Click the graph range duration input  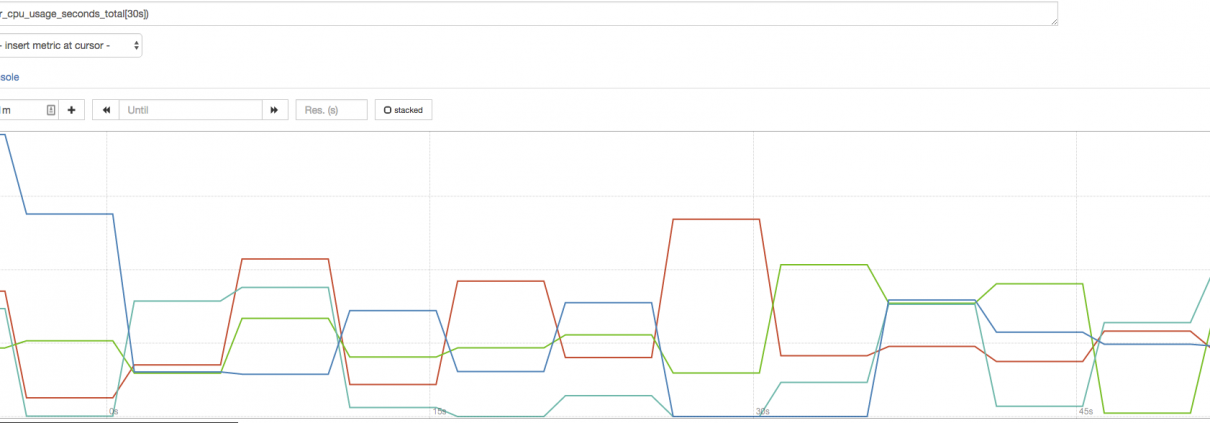click(x=20, y=110)
